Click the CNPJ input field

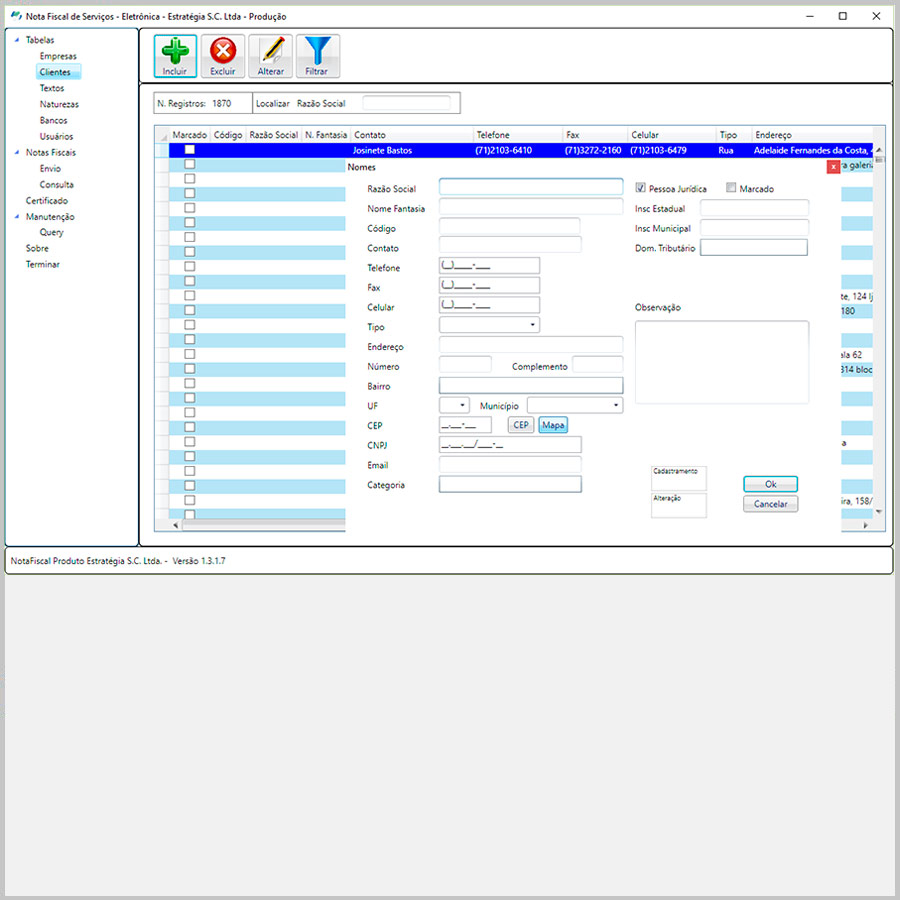510,444
